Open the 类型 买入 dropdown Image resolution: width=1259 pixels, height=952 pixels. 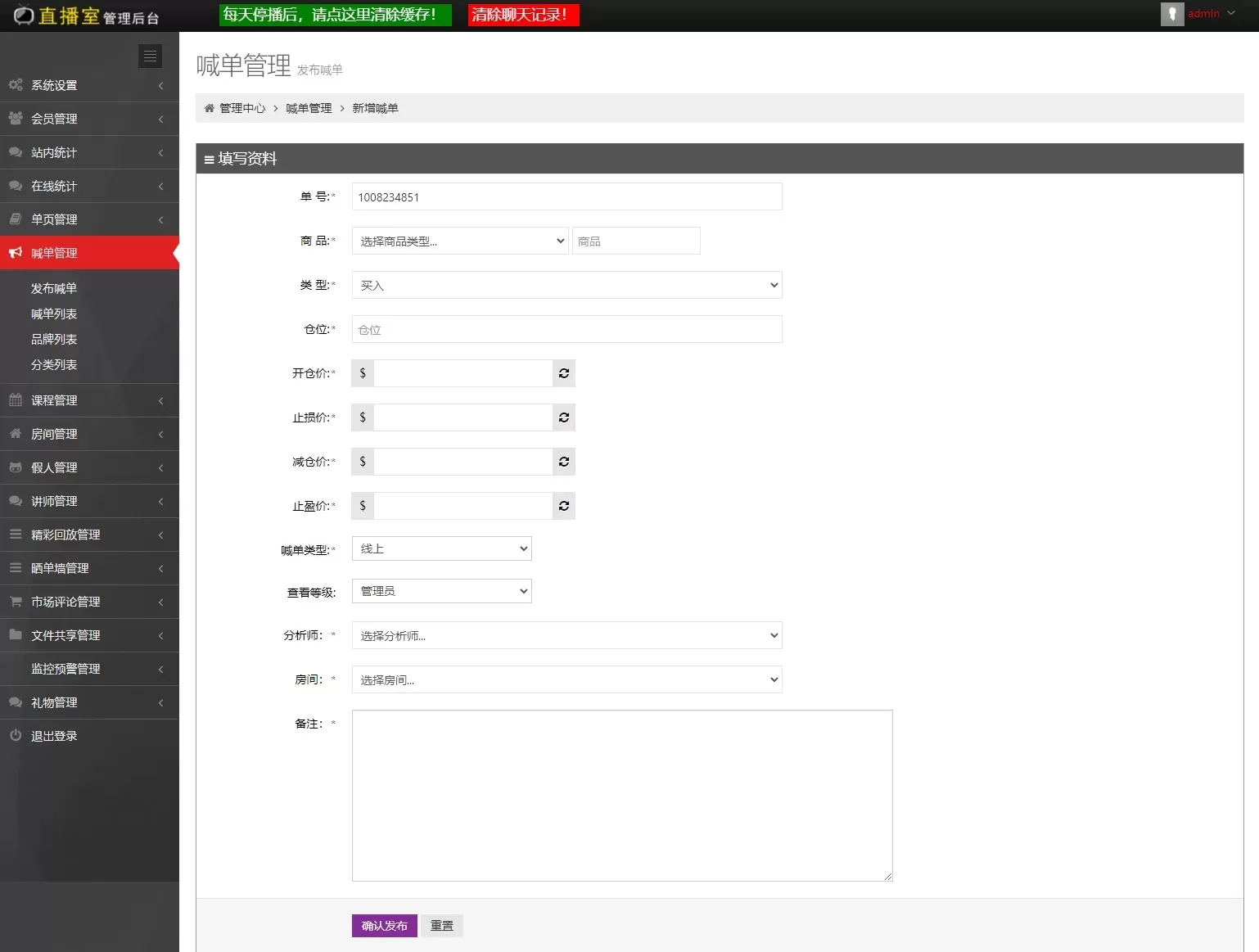pyautogui.click(x=566, y=285)
